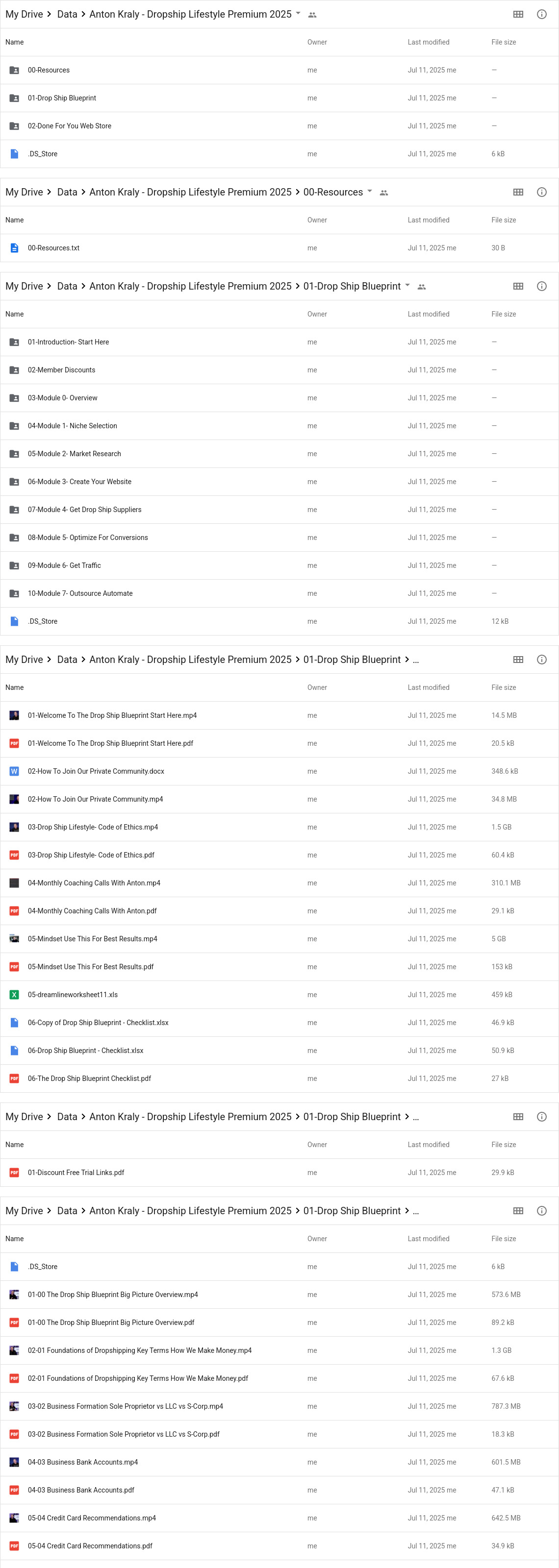This screenshot has height=1568, width=559.
Task: Click PDF icon of 05-04 Credit Card Recommendations.pdf
Action: (x=14, y=1546)
